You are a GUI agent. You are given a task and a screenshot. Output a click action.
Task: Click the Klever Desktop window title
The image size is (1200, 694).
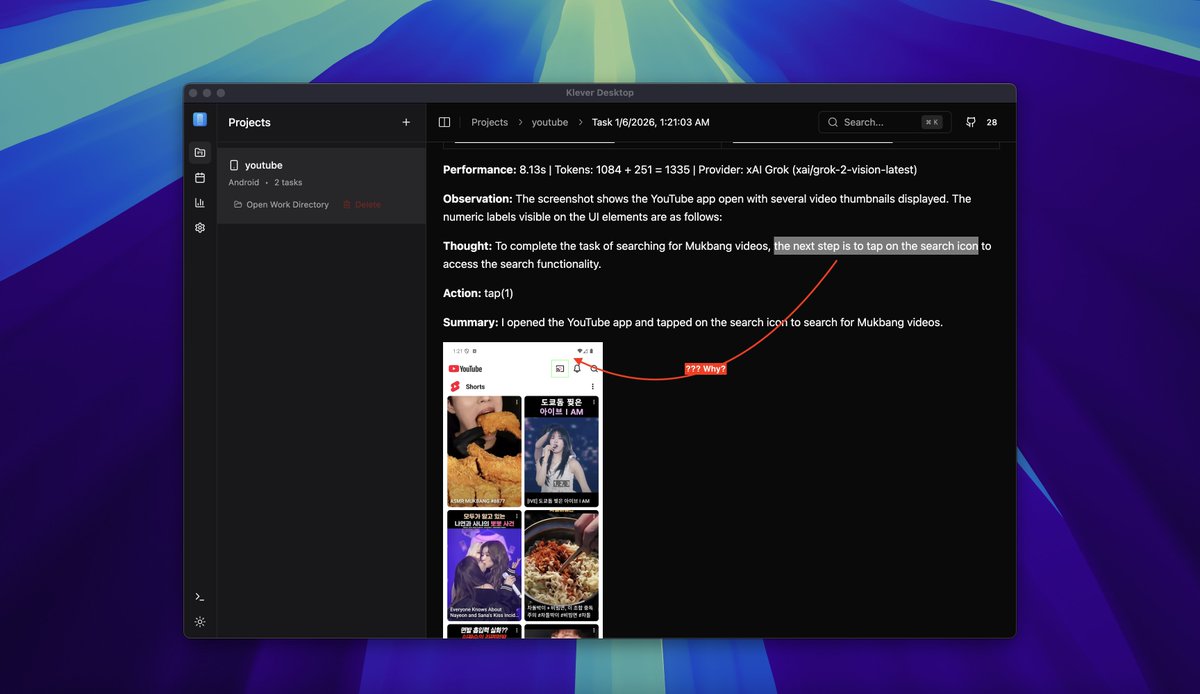600,93
